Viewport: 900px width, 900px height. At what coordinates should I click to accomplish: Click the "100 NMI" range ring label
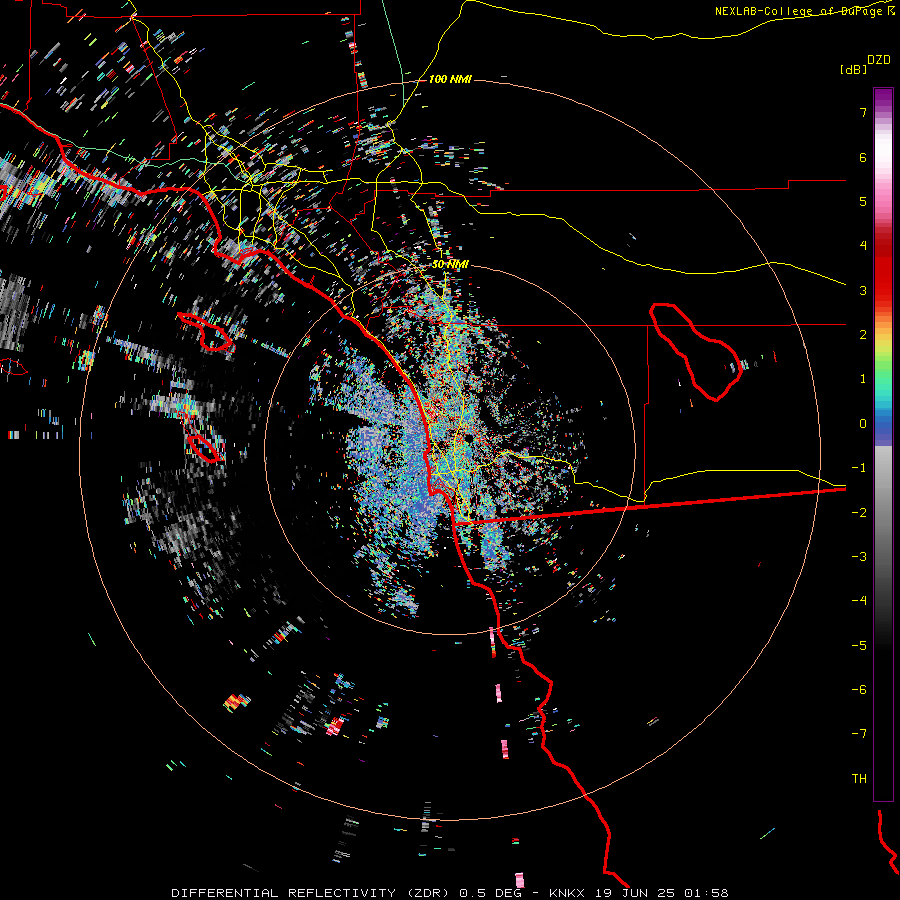coord(450,79)
